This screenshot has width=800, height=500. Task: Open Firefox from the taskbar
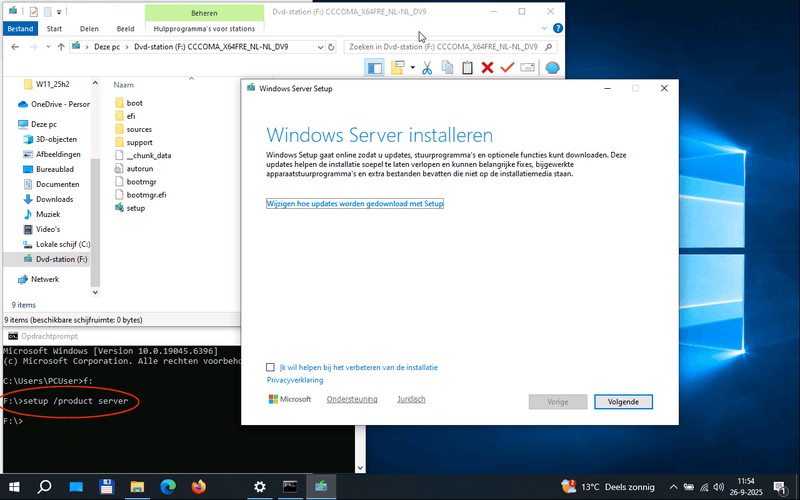(x=198, y=487)
